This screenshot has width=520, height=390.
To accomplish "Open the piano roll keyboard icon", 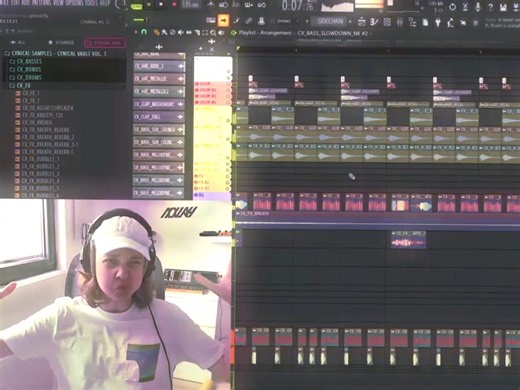I will [x=210, y=21].
